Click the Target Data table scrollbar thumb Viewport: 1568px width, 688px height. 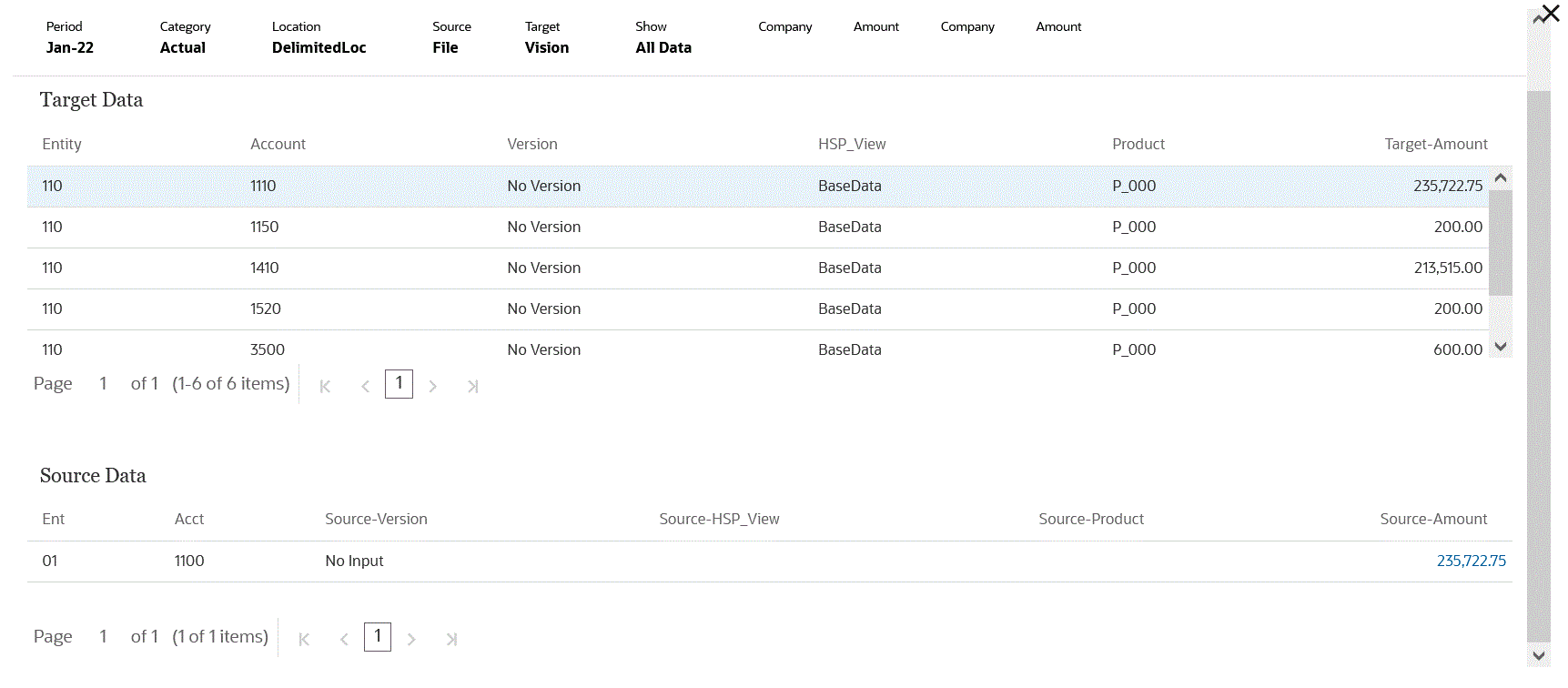[1501, 241]
